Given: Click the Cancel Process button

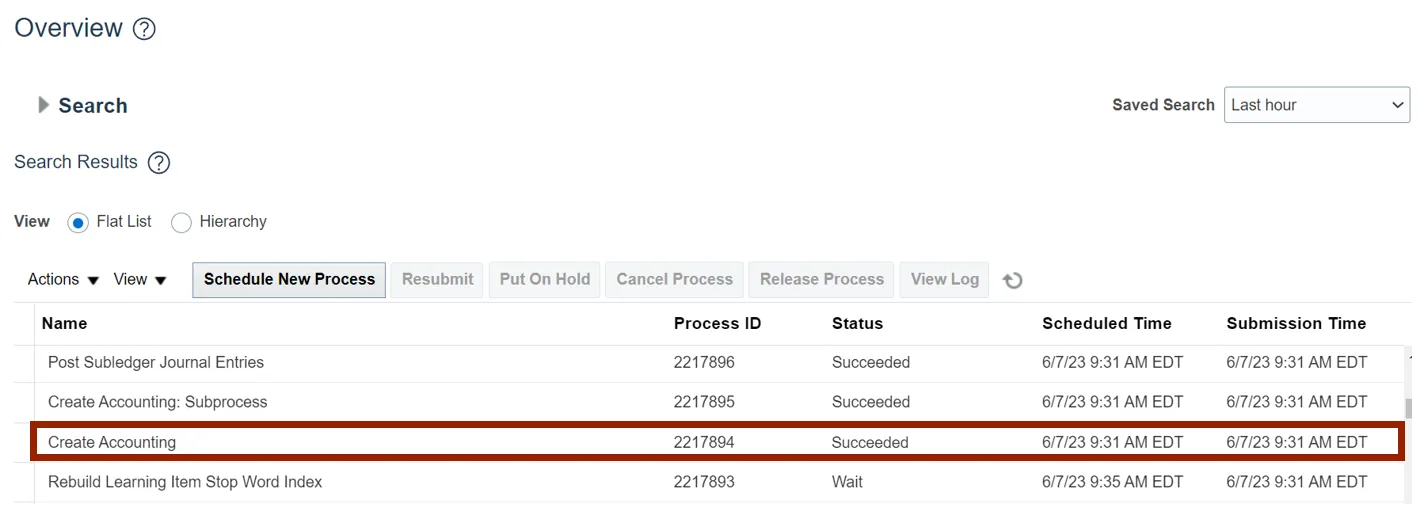Looking at the screenshot, I should point(674,280).
